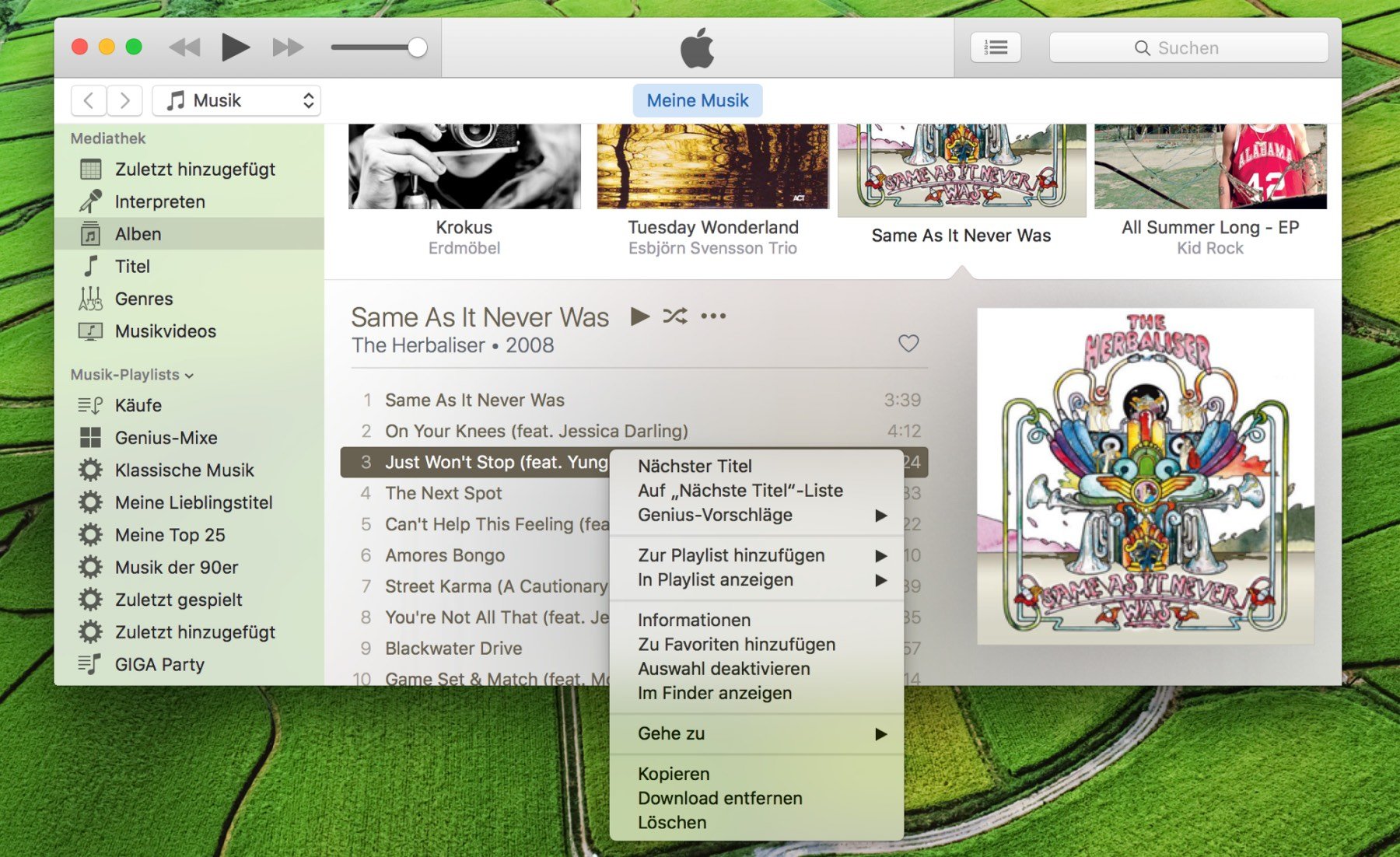The image size is (1400, 857).
Task: Open Zuletzt hinzugefügt in Mediathek
Action: pyautogui.click(x=189, y=169)
